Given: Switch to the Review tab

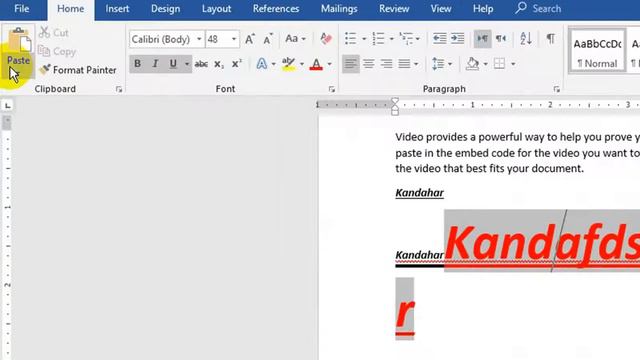Looking at the screenshot, I should coord(394,9).
